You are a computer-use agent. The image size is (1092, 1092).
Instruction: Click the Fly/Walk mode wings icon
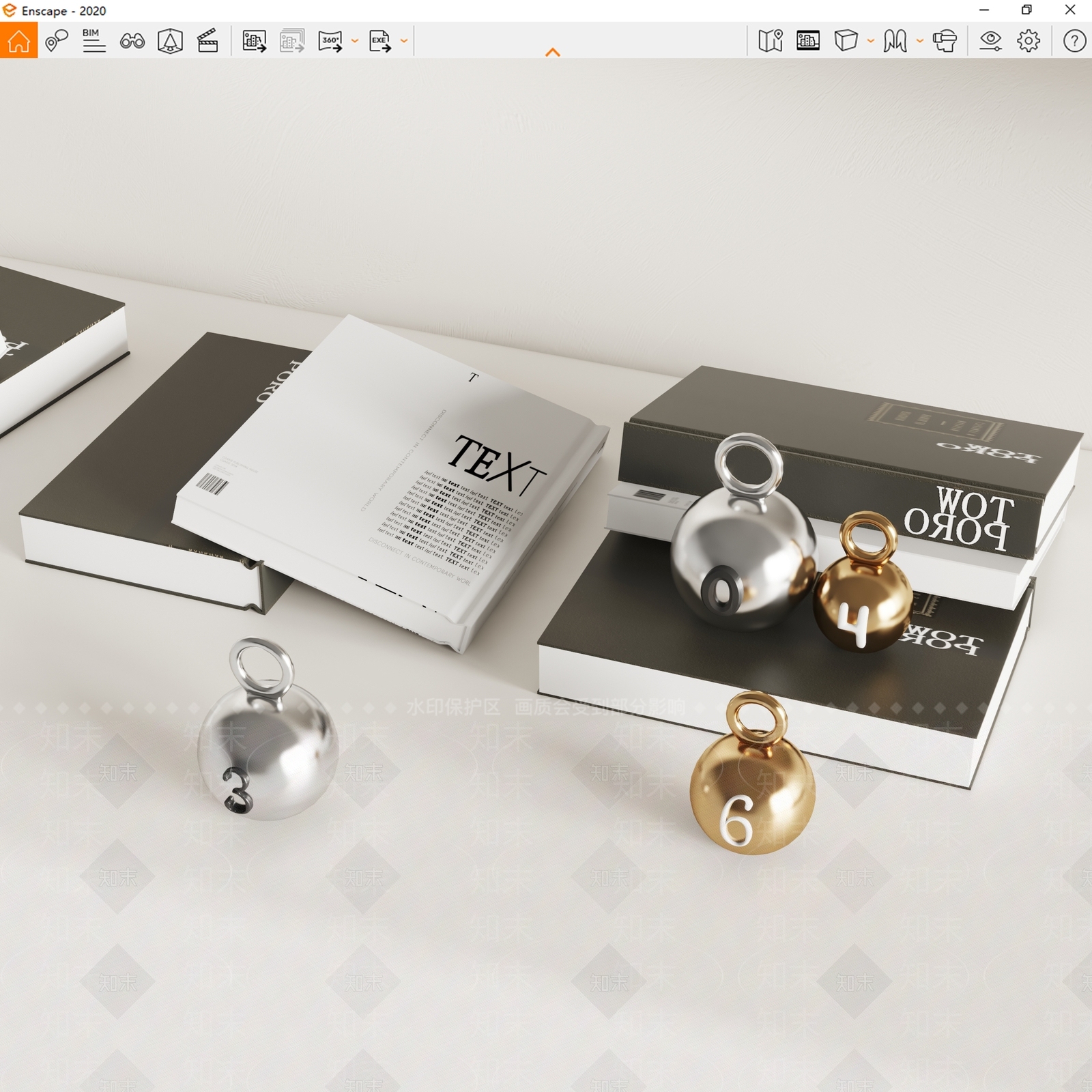coord(895,40)
